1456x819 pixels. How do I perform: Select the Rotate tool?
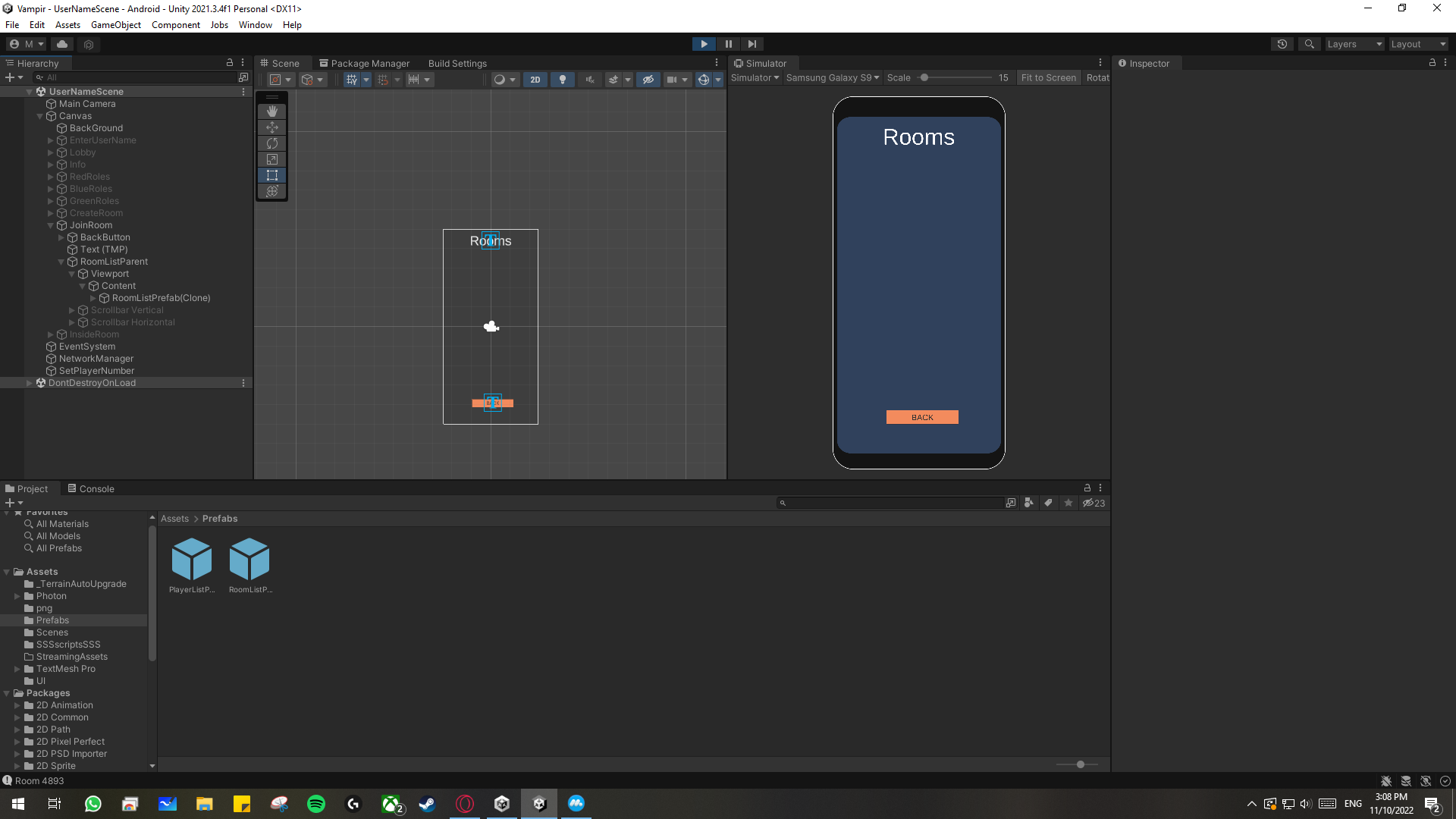click(x=271, y=143)
